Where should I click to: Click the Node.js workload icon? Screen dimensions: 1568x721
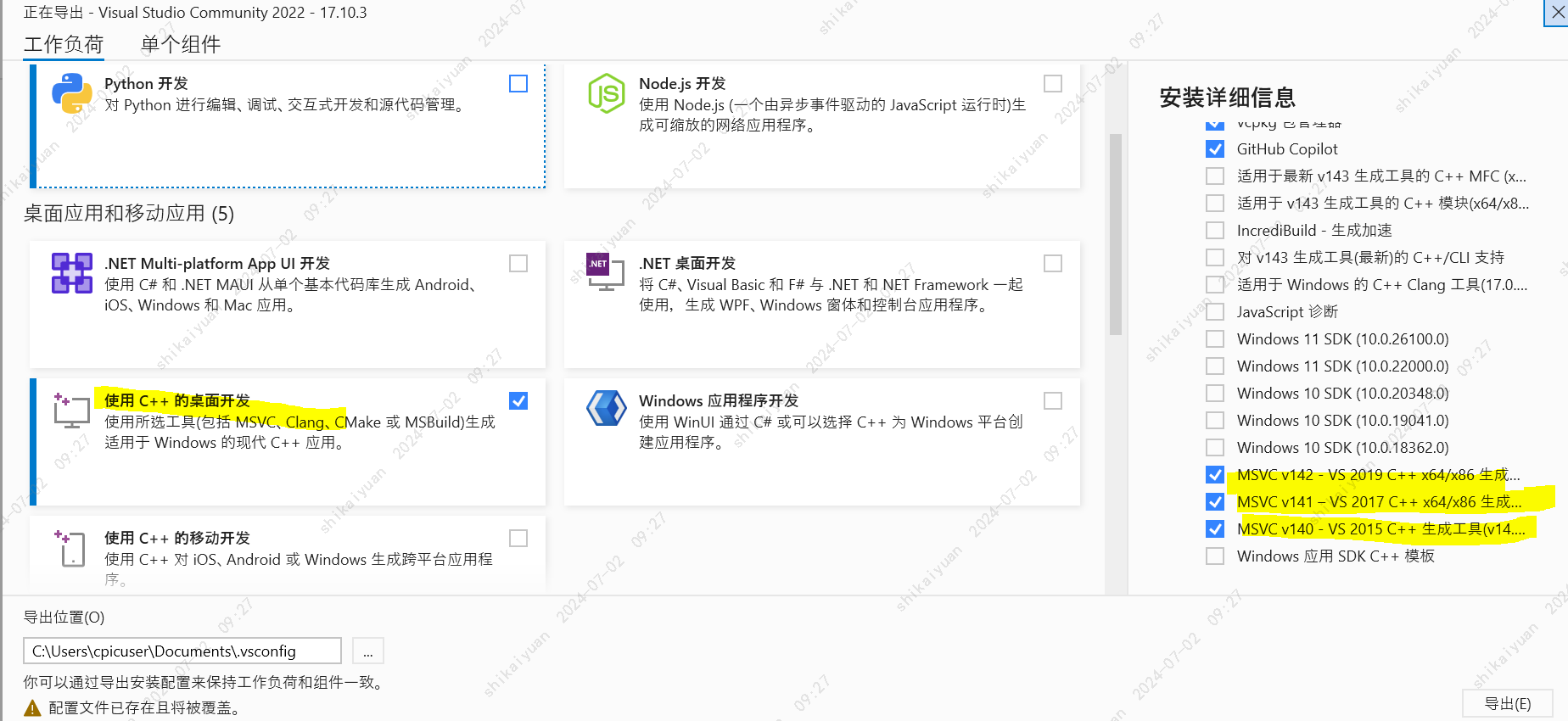(x=607, y=93)
